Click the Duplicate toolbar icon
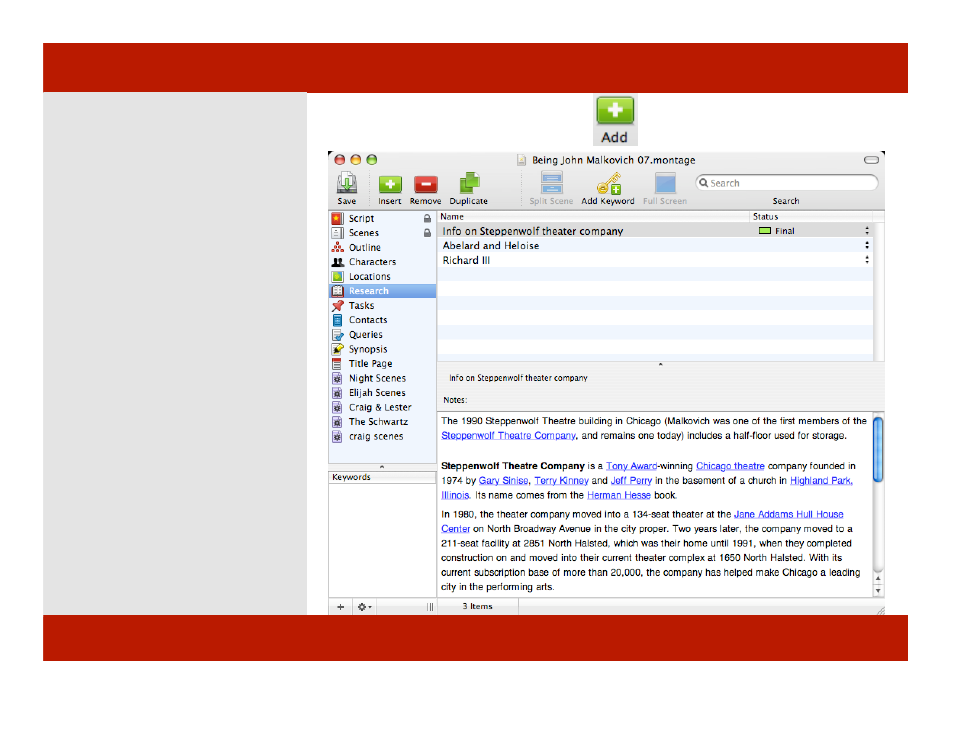Viewport: 954px width, 737px height. coord(469,183)
